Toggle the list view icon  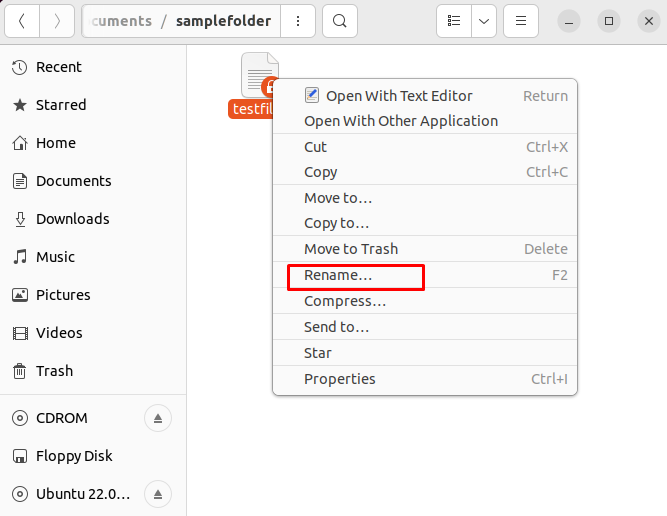[454, 21]
